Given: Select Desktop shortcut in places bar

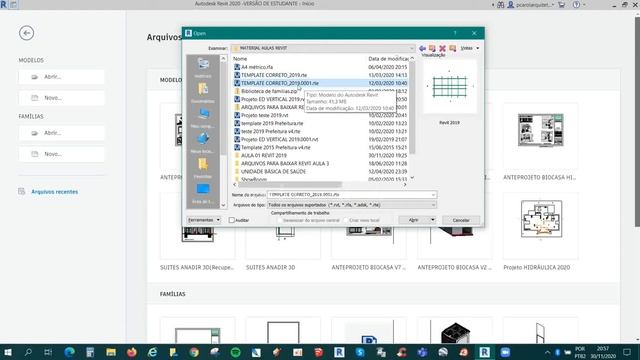Looking at the screenshot, I should [x=203, y=193].
